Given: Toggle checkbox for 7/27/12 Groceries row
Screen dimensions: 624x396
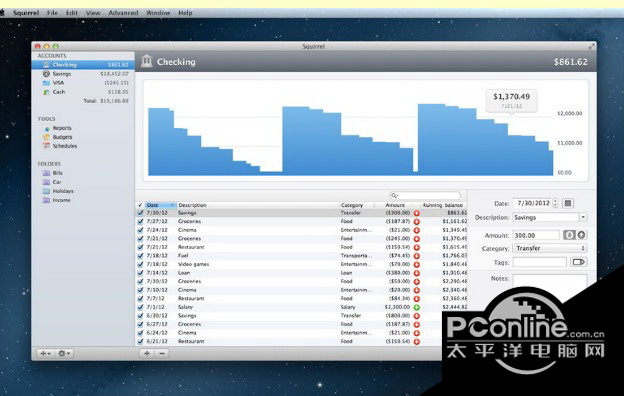Looking at the screenshot, I should pyautogui.click(x=140, y=221).
